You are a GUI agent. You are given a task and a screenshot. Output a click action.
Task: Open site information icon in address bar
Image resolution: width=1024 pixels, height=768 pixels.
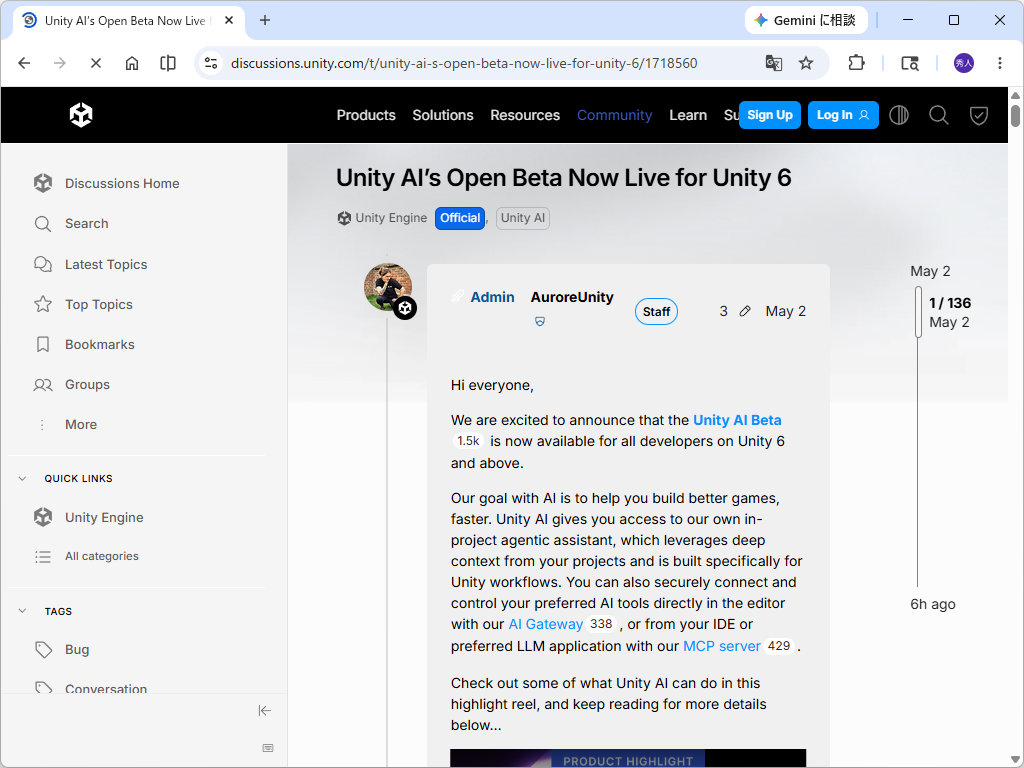210,63
